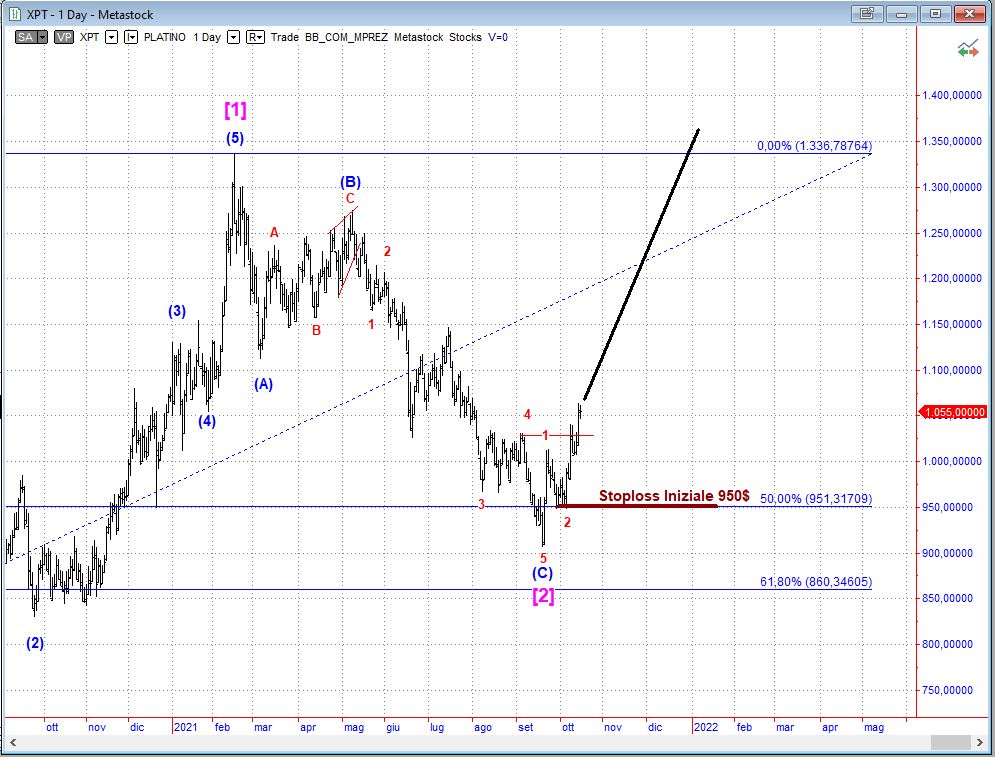The image size is (995, 757).
Task: Click the 'XPT - 1 Day - Metastock' window title
Action: (90, 15)
